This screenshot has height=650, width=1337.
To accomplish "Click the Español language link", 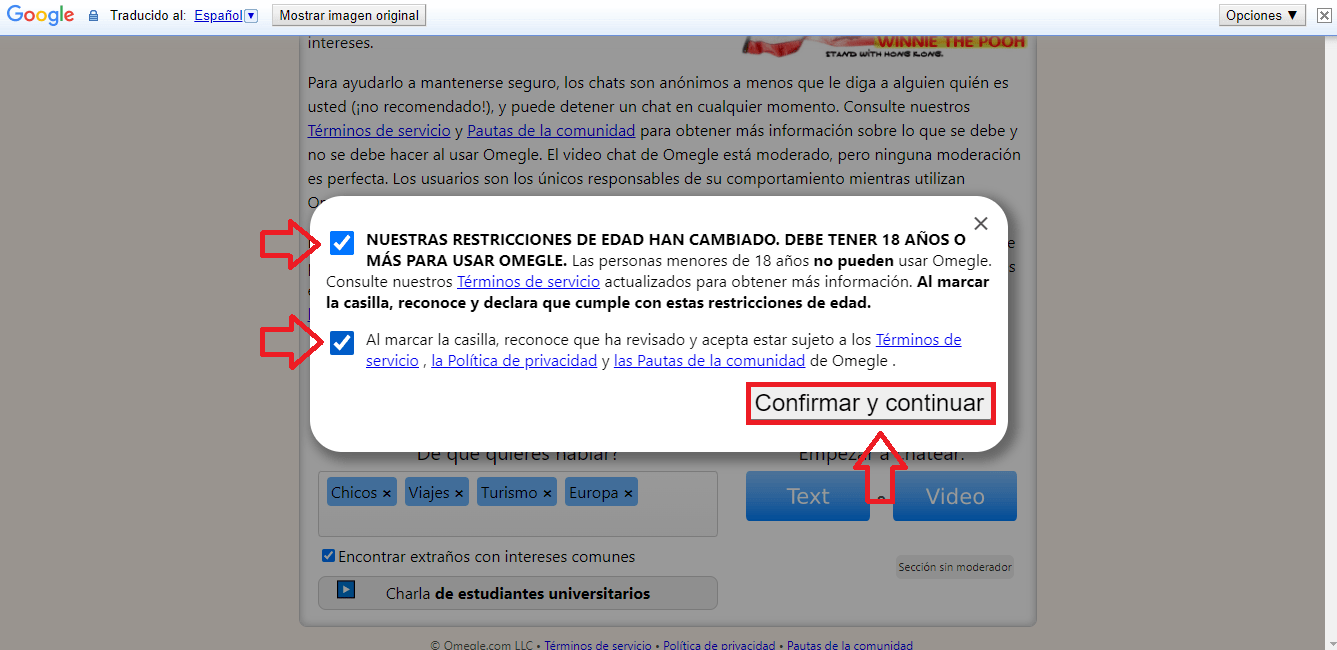I will click(217, 16).
